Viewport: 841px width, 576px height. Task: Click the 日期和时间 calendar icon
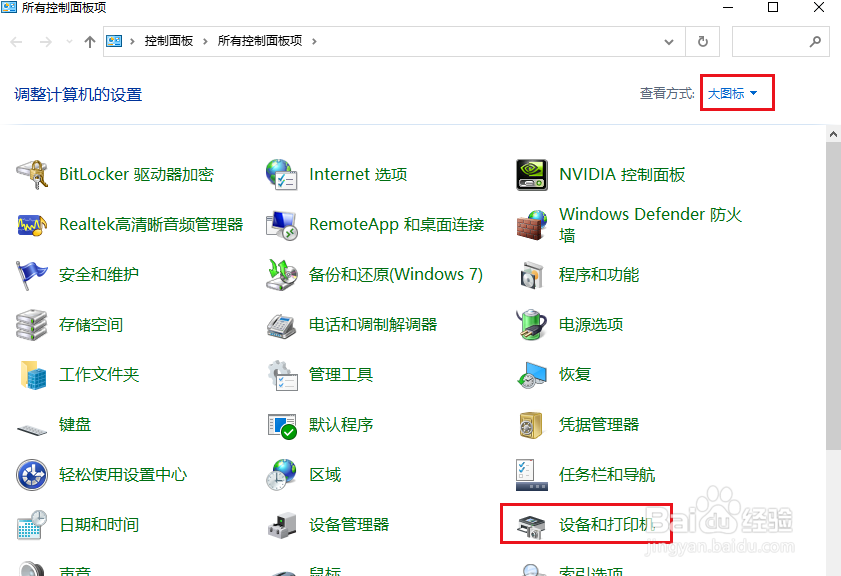pos(32,525)
